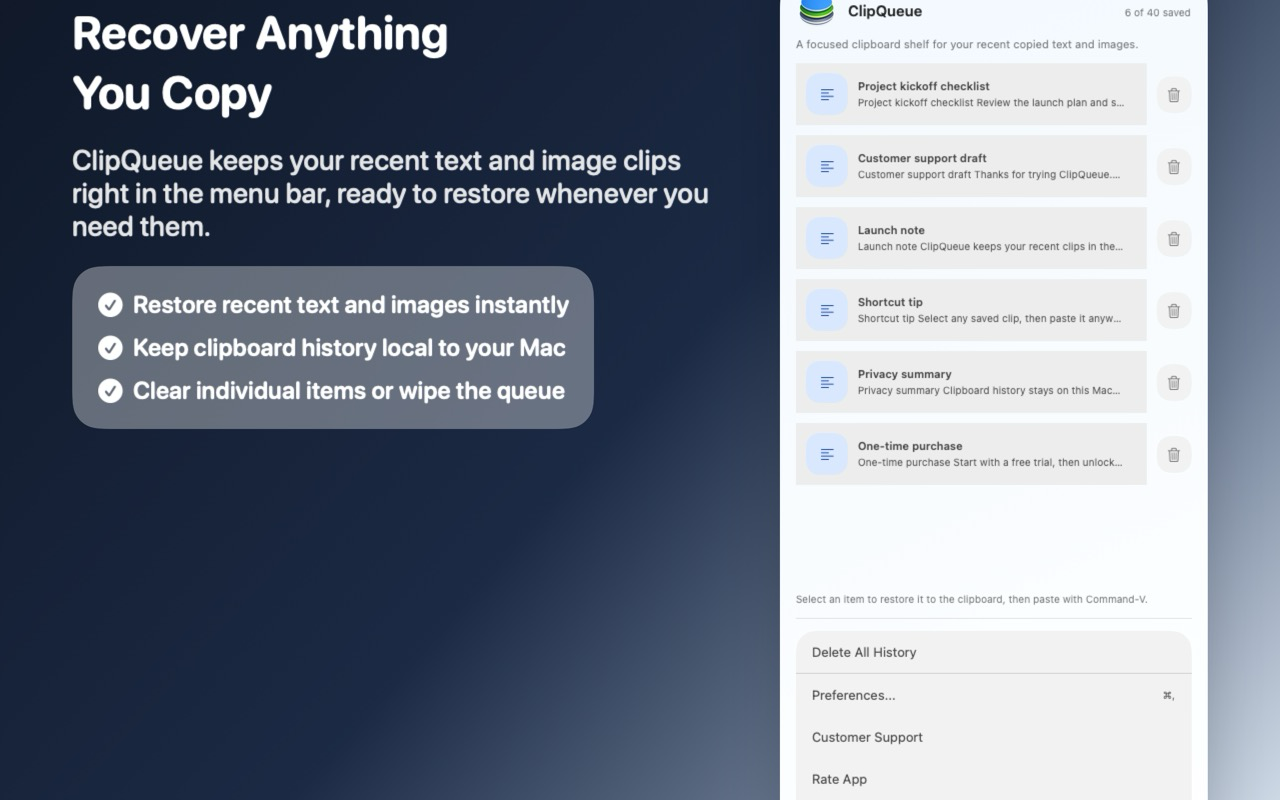Click the '6 of 40 saved' counter

point(1158,13)
